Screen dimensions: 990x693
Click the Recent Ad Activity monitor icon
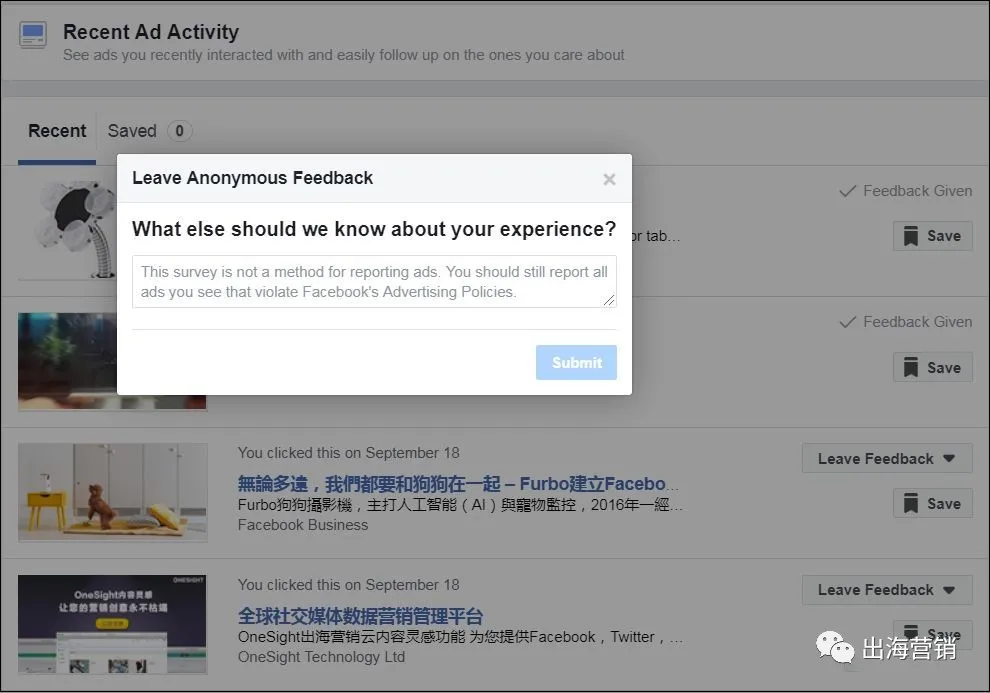click(32, 35)
